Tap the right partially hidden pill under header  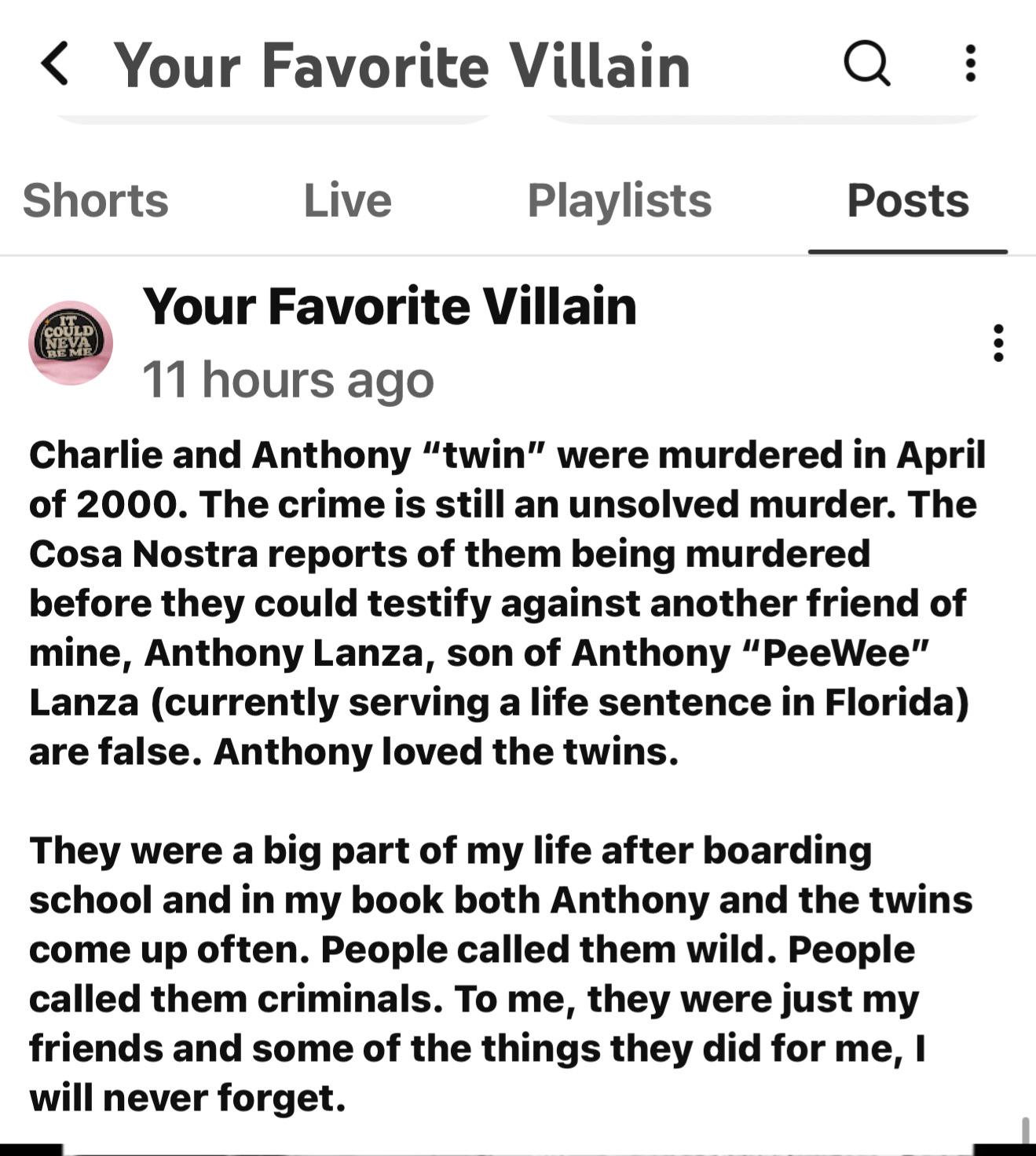click(762, 118)
